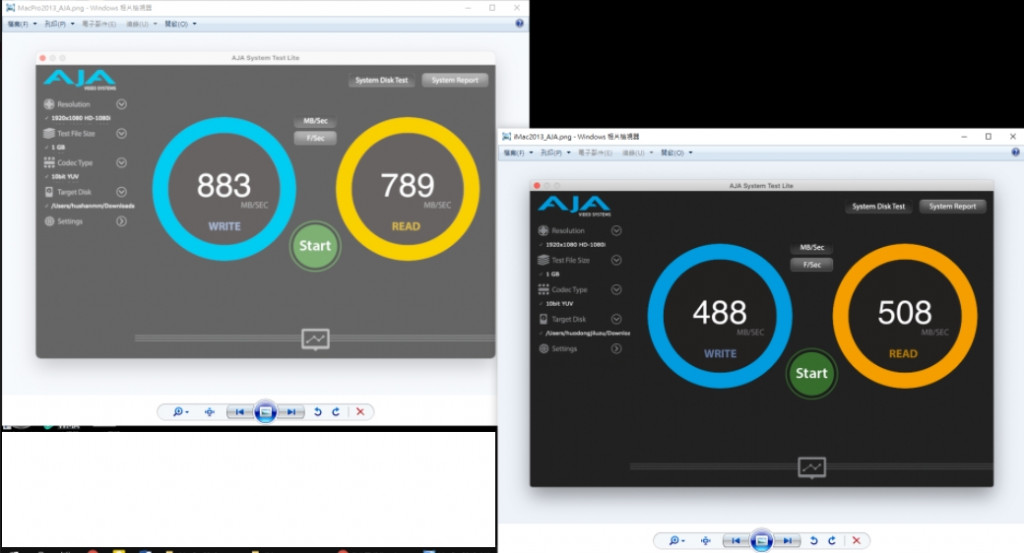Click the help icon in MacPro2013_AJA window
The width and height of the screenshot is (1024, 553).
tap(519, 24)
